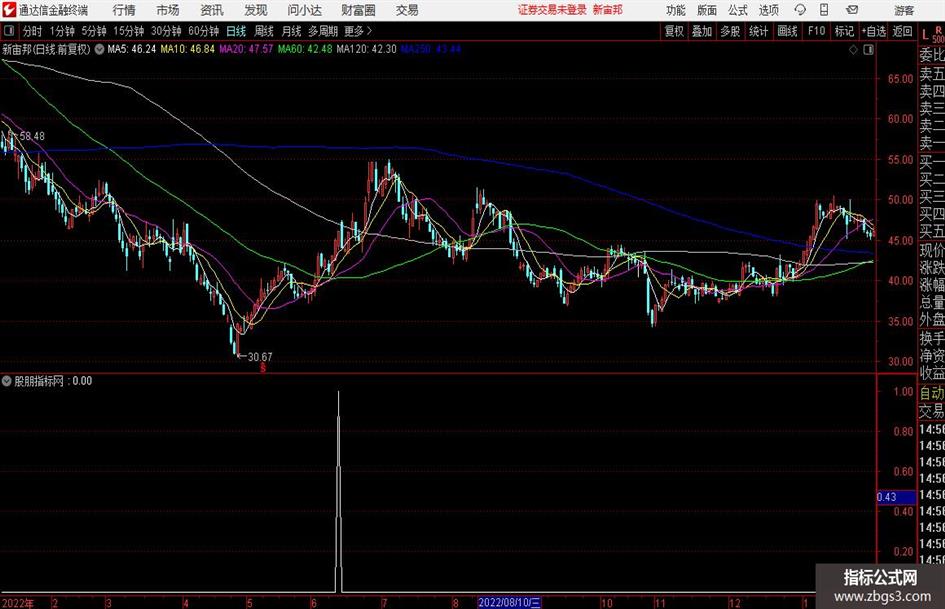Open the 选项 menu
Viewport: 945px width, 609px height.
tap(768, 10)
